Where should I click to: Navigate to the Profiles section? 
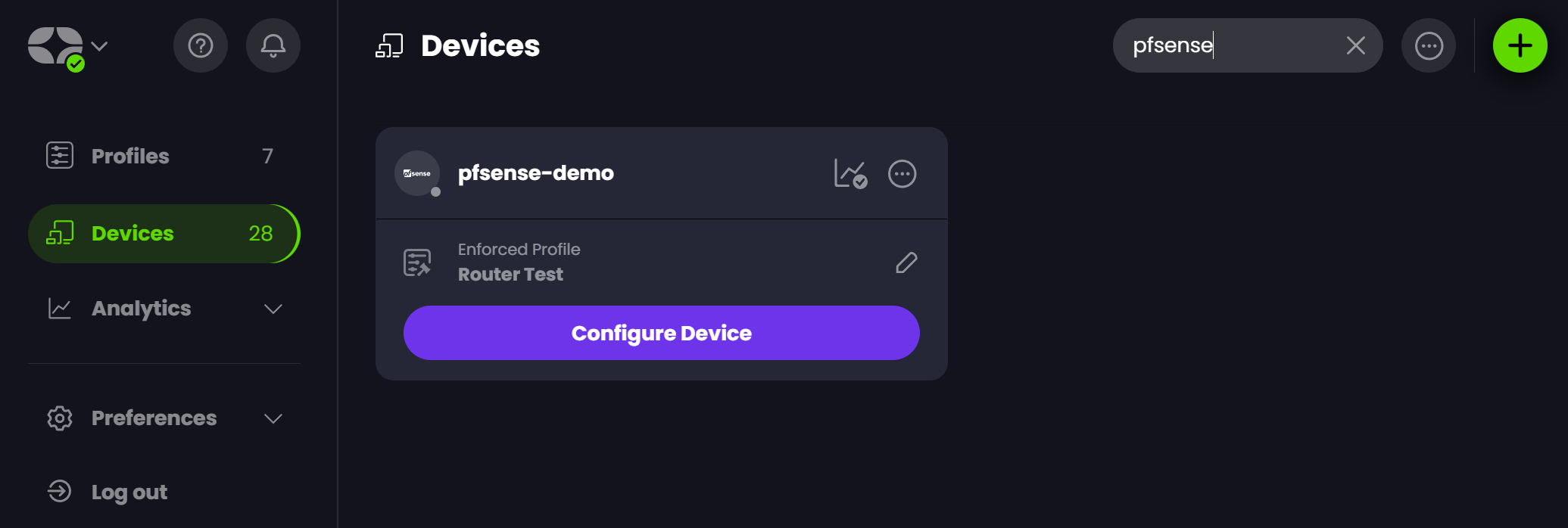[129, 157]
